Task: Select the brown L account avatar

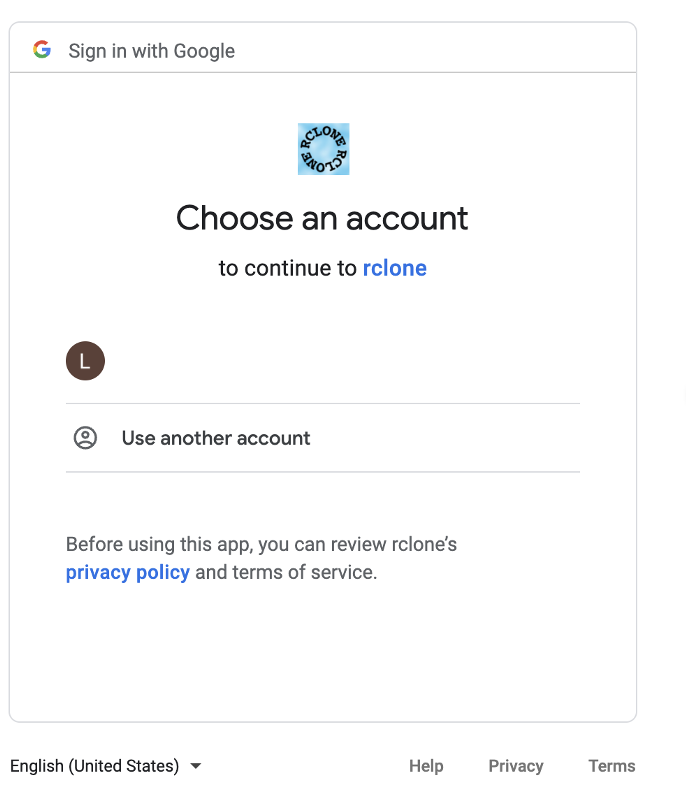Action: [85, 361]
